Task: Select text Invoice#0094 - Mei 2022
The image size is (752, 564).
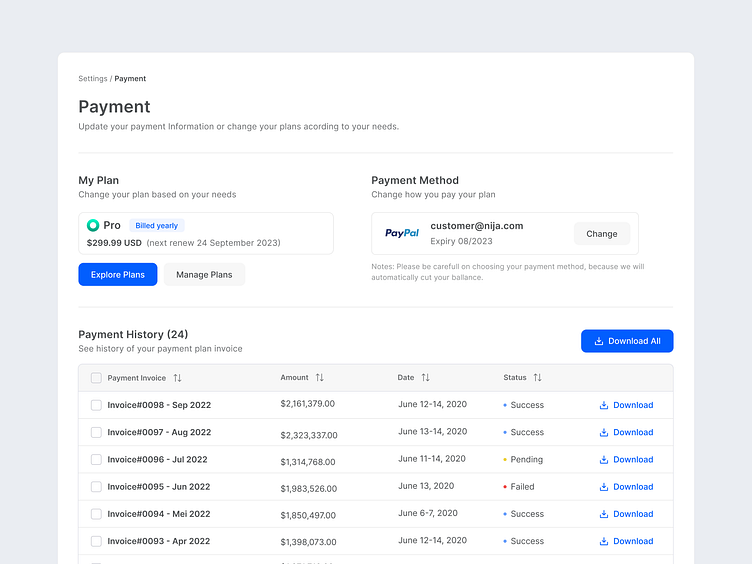Action: pos(159,514)
